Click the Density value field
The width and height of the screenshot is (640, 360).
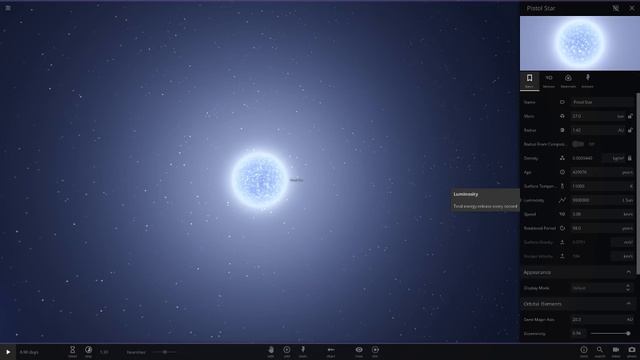coord(585,158)
